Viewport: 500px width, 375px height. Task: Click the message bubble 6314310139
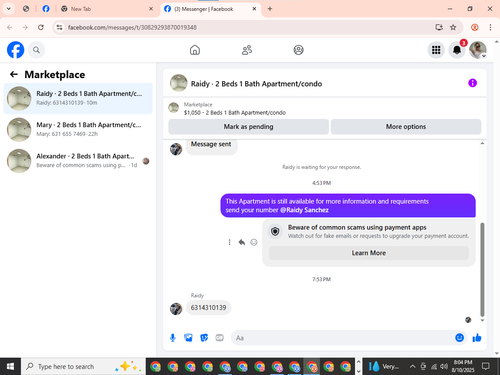[x=208, y=307]
